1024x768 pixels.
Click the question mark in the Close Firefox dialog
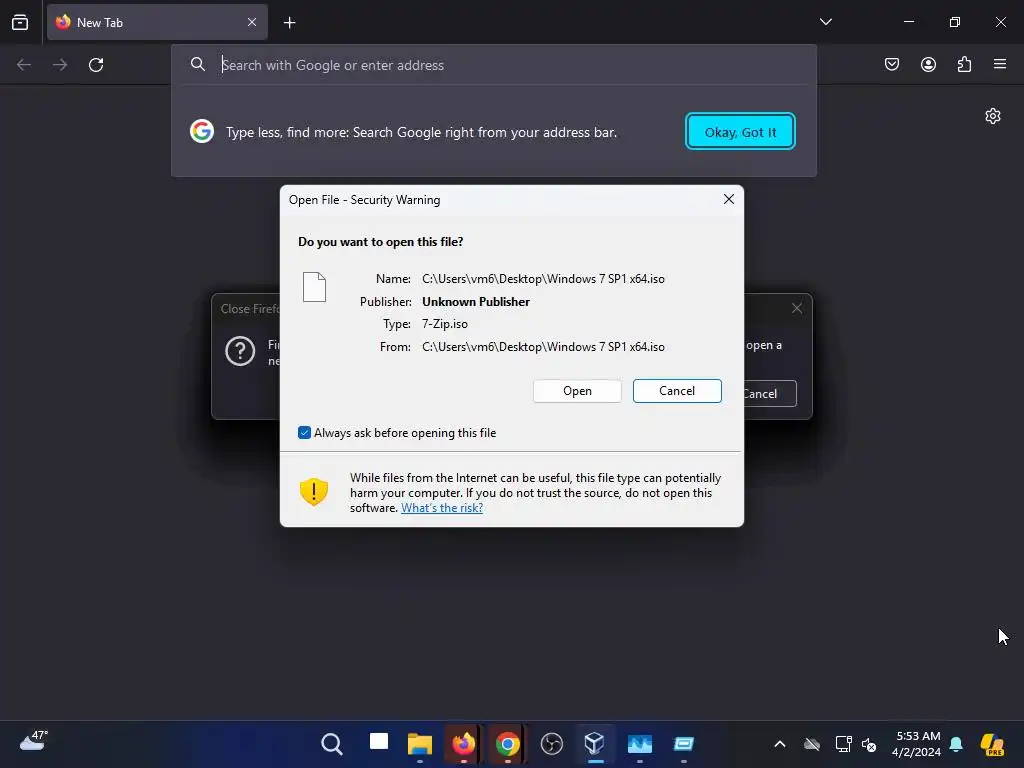point(240,351)
